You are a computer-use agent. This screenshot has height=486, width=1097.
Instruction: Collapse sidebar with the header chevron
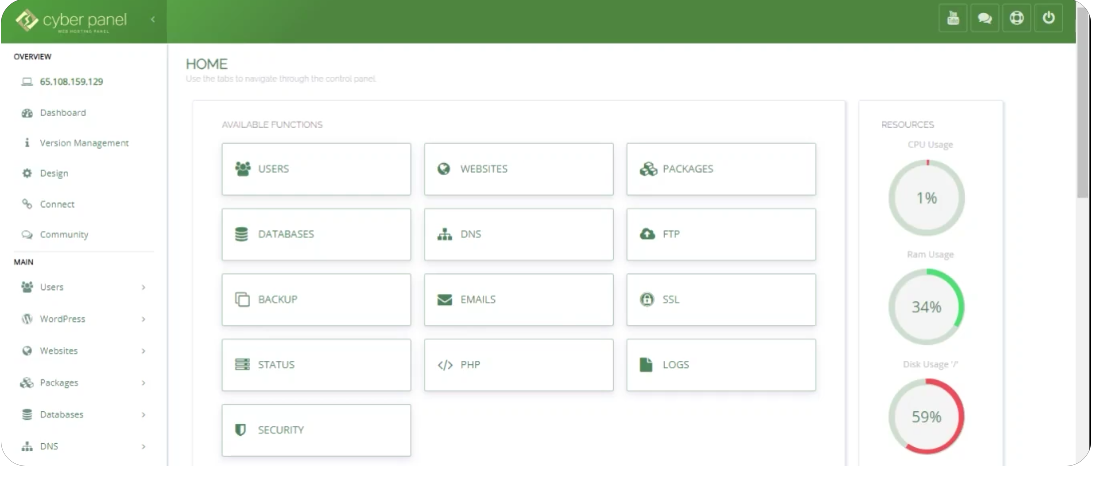coord(153,20)
